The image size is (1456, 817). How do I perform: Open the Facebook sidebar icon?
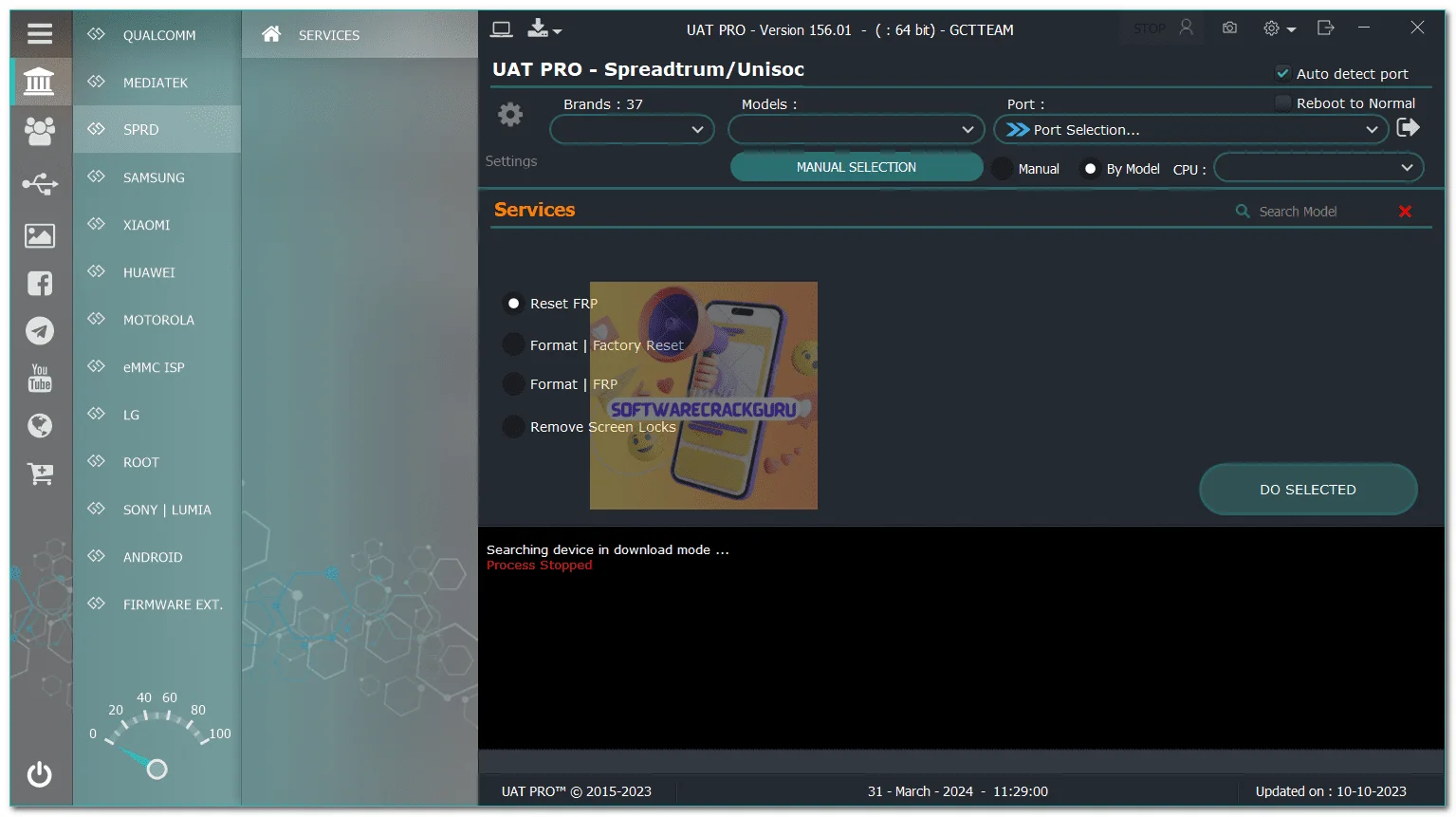click(x=40, y=283)
